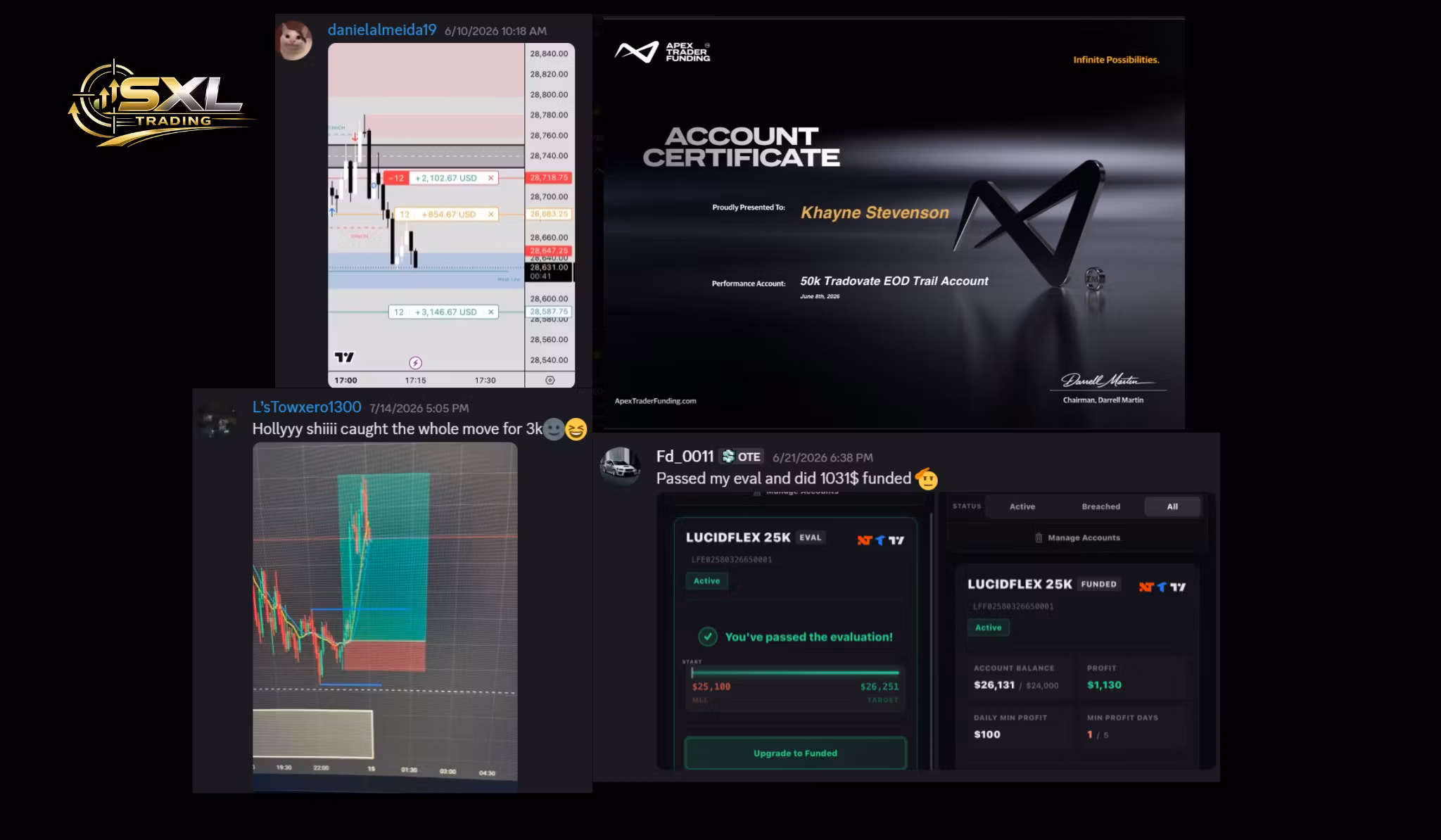Click the Tradovate icon on funded card
The height and width of the screenshot is (840, 1441).
point(1162,587)
